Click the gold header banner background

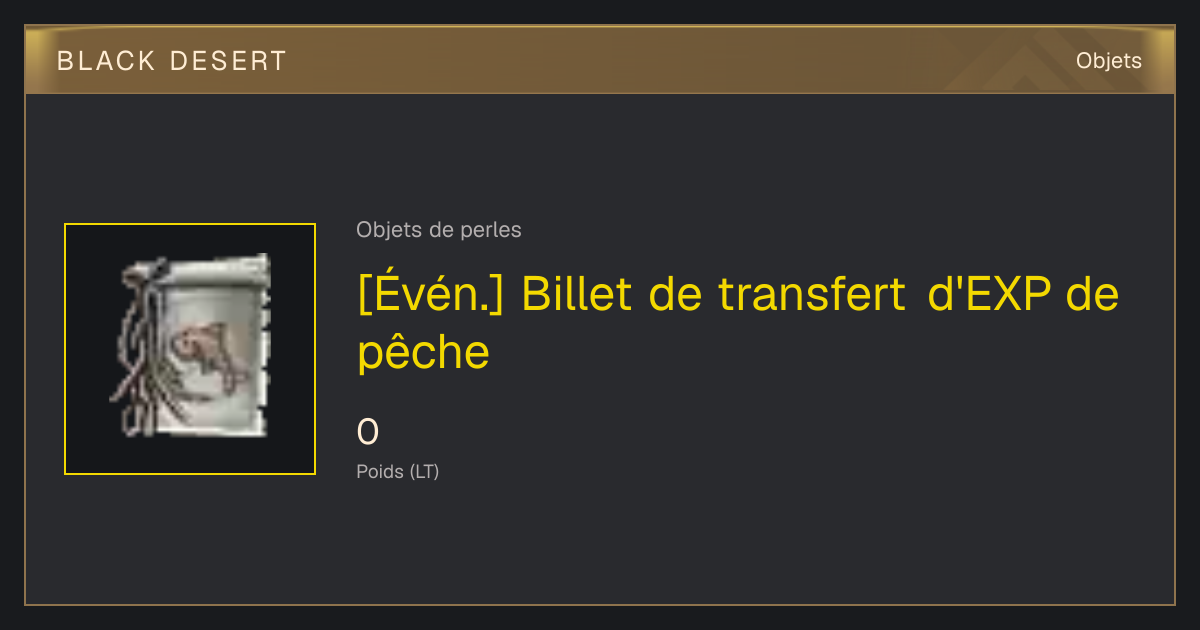point(600,61)
